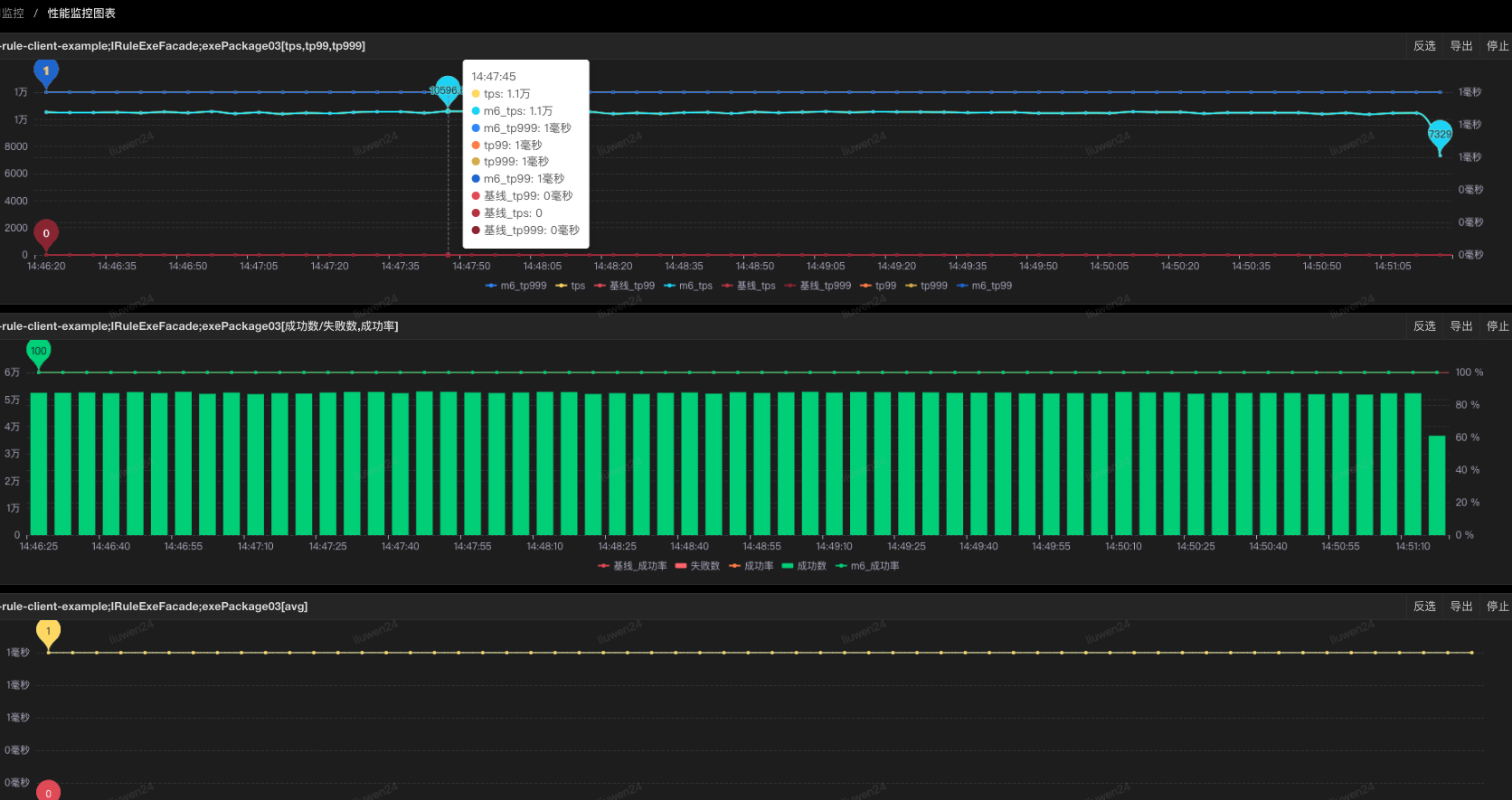The image size is (1512, 800).
Task: Click 停止 in the success rate chart header
Action: pos(1498,326)
